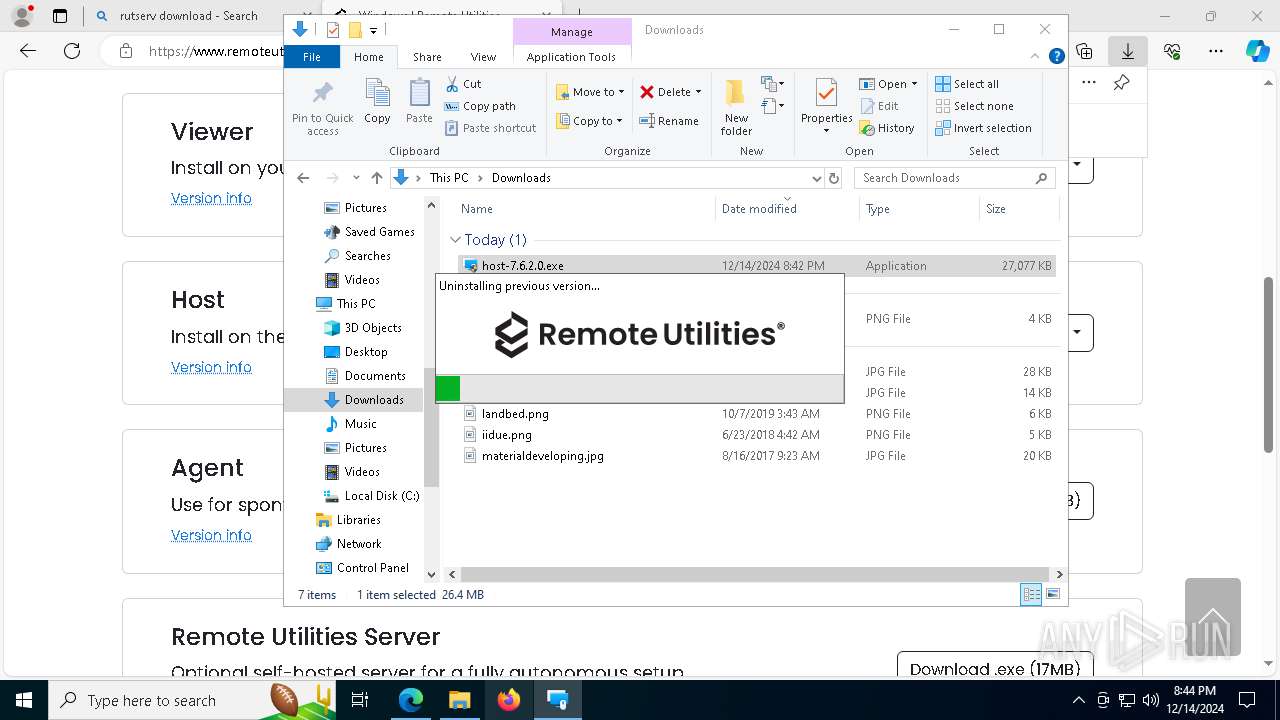Click the horizontal file list scrollbar

coord(755,574)
